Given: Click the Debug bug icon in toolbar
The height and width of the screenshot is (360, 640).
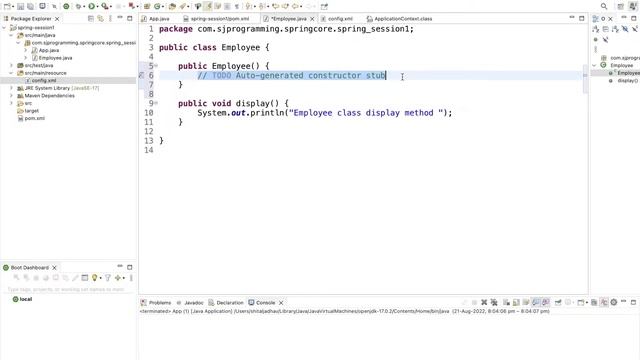Looking at the screenshot, I should point(78,6).
